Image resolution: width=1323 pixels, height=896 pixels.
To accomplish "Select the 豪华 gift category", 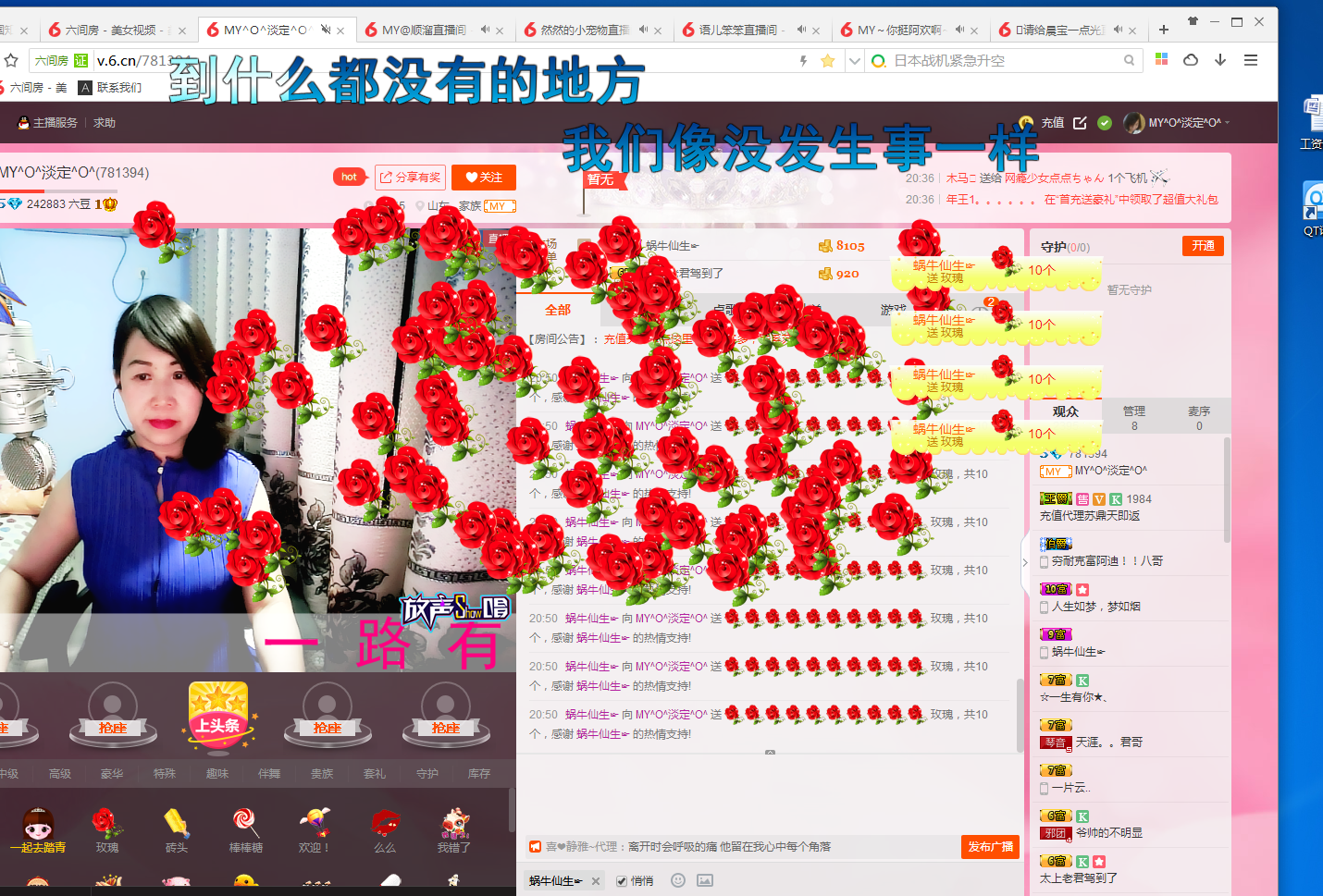I will tap(112, 774).
